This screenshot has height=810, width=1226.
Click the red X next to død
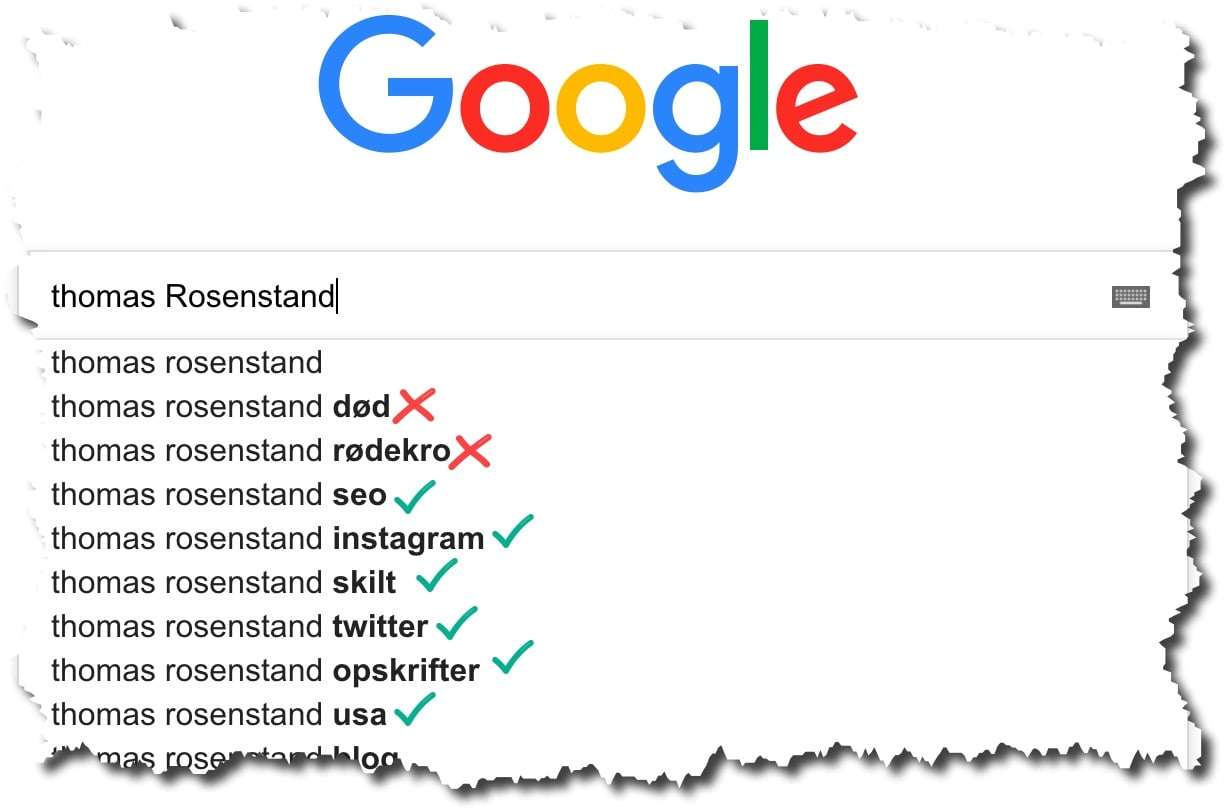click(414, 406)
